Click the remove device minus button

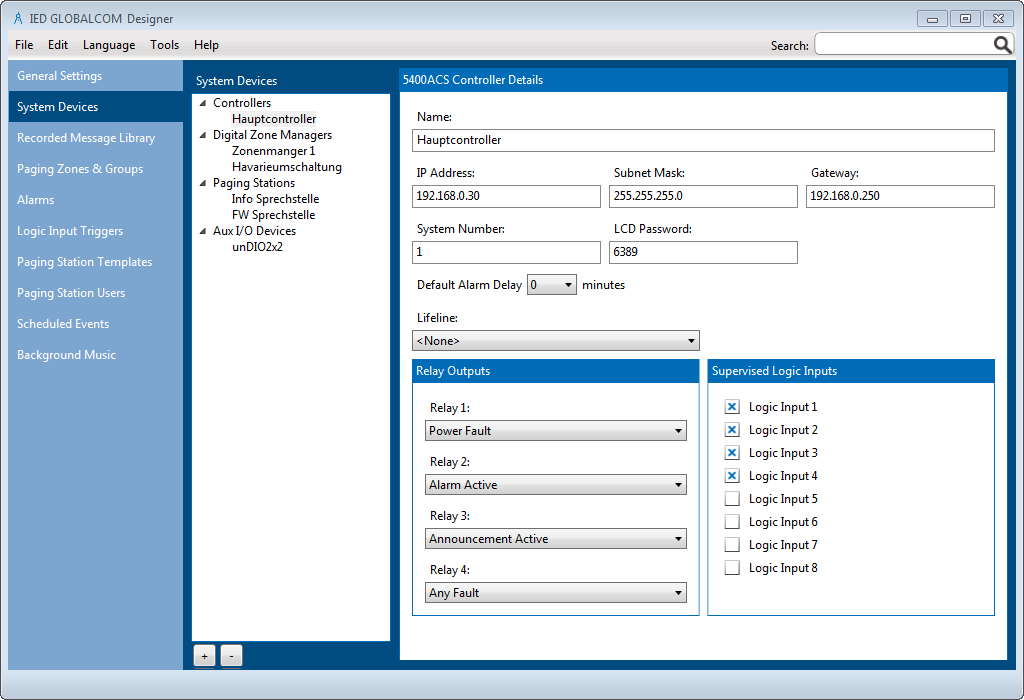click(x=231, y=656)
